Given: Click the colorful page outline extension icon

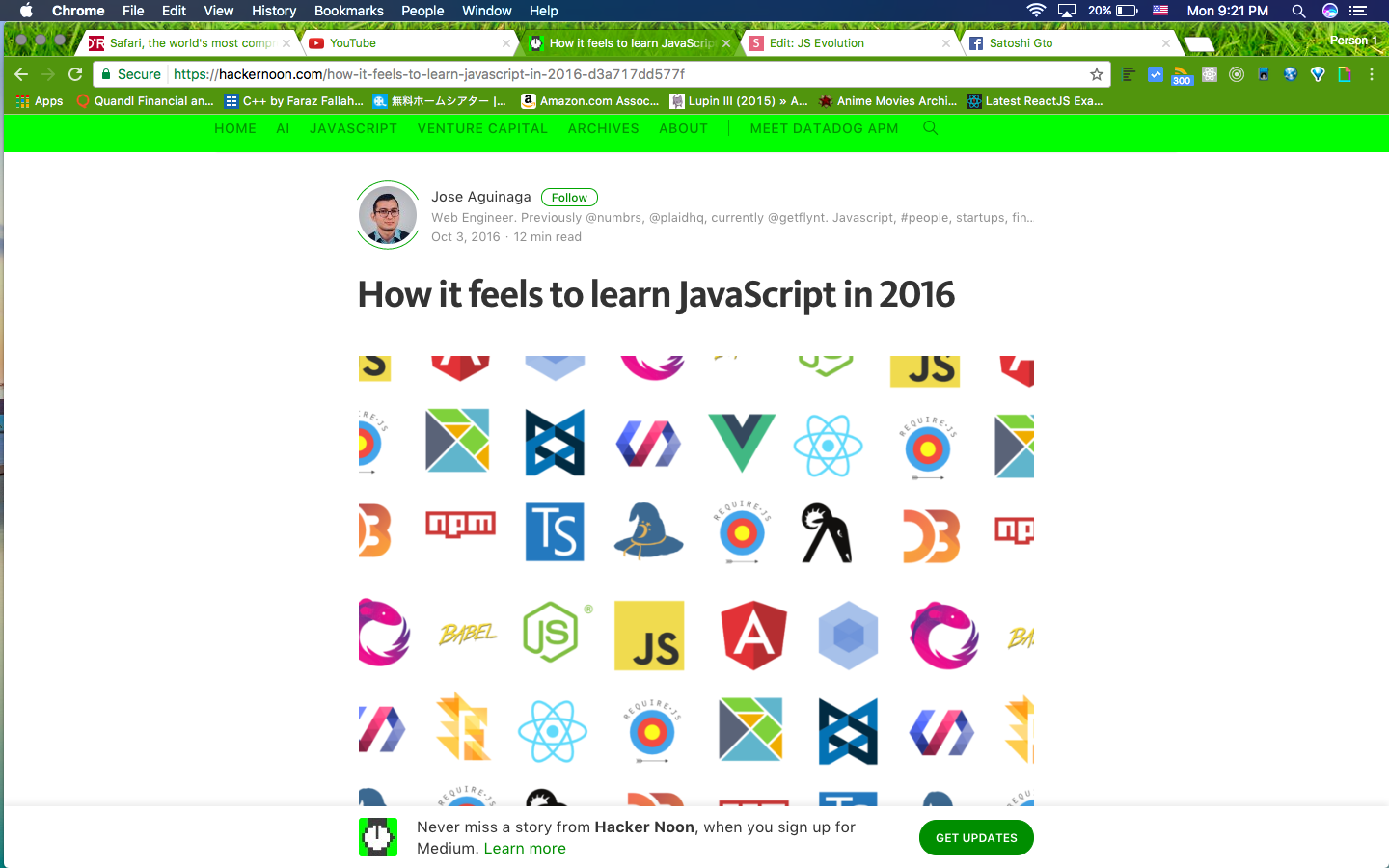Looking at the screenshot, I should (x=1345, y=74).
